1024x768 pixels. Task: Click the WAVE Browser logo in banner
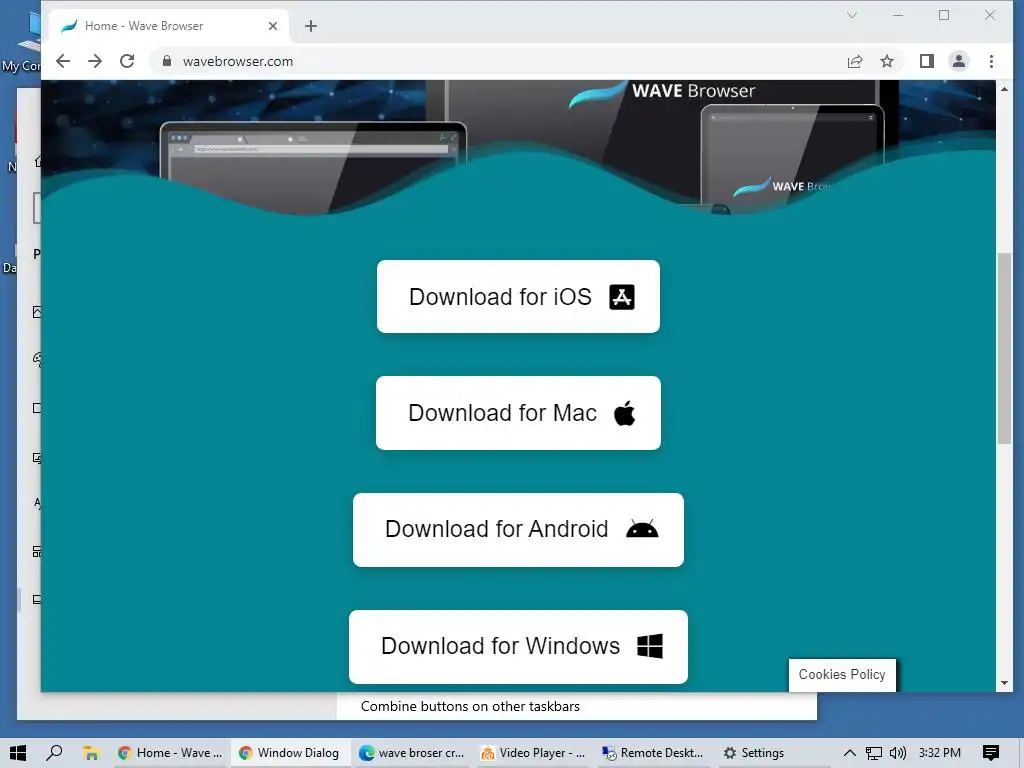662,93
